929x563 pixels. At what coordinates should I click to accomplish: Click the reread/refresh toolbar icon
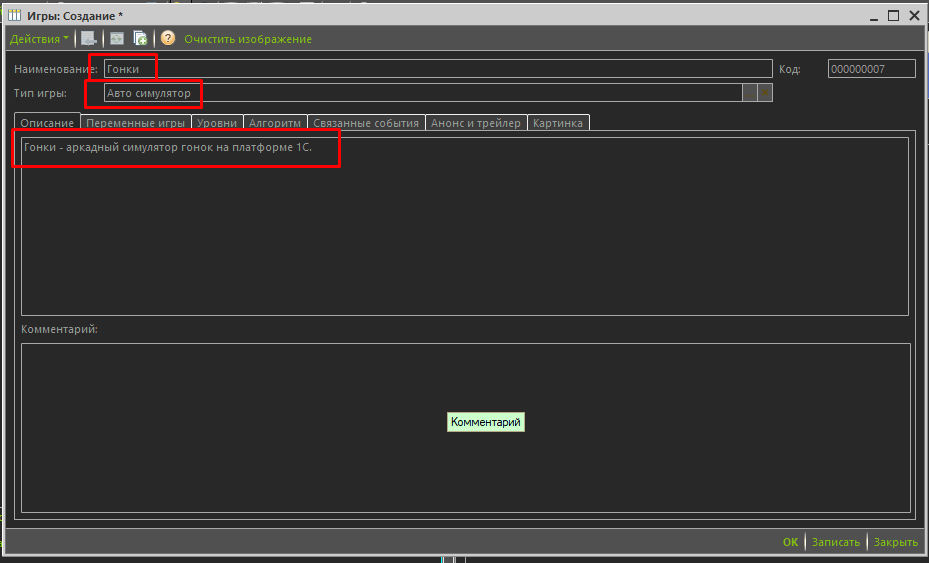coord(117,39)
